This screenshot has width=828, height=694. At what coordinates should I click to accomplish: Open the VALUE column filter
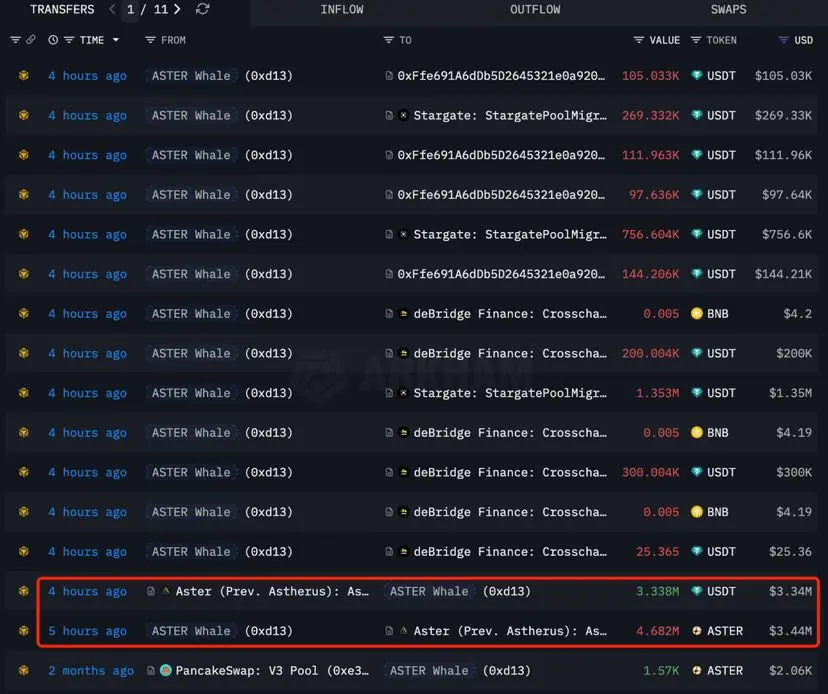tap(639, 40)
